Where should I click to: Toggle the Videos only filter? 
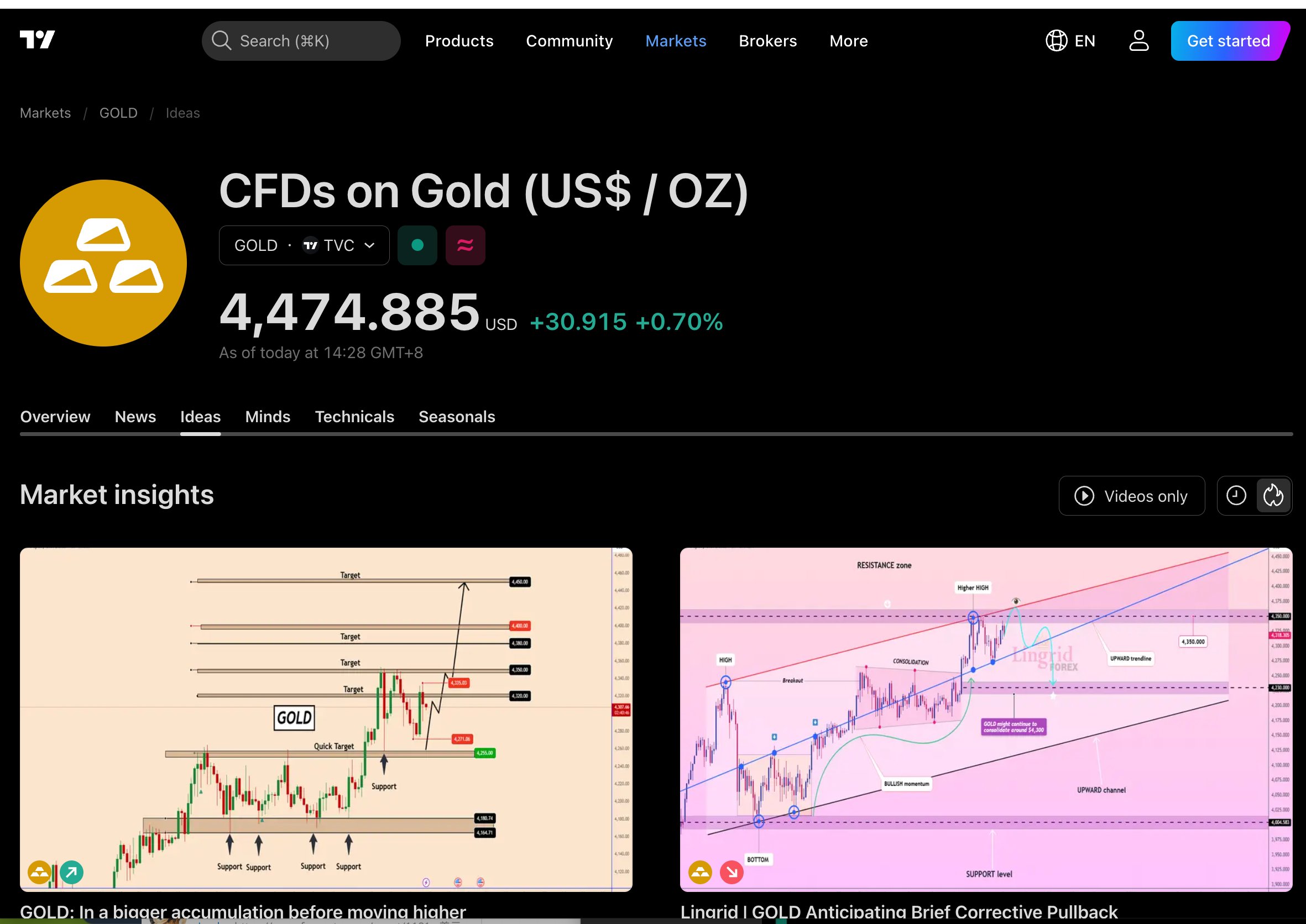tap(1131, 496)
